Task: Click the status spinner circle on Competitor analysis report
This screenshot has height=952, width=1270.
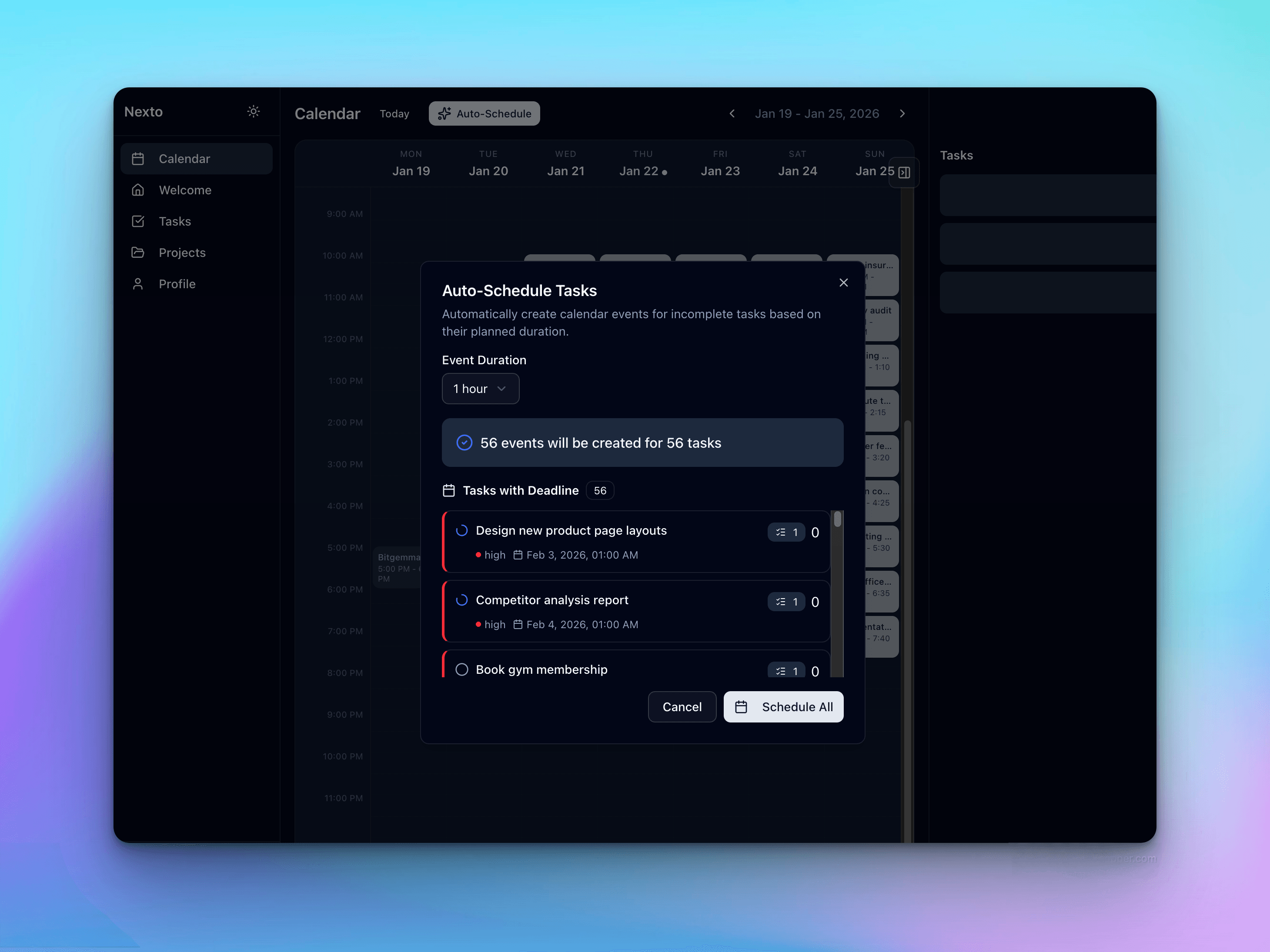Action: [x=461, y=599]
